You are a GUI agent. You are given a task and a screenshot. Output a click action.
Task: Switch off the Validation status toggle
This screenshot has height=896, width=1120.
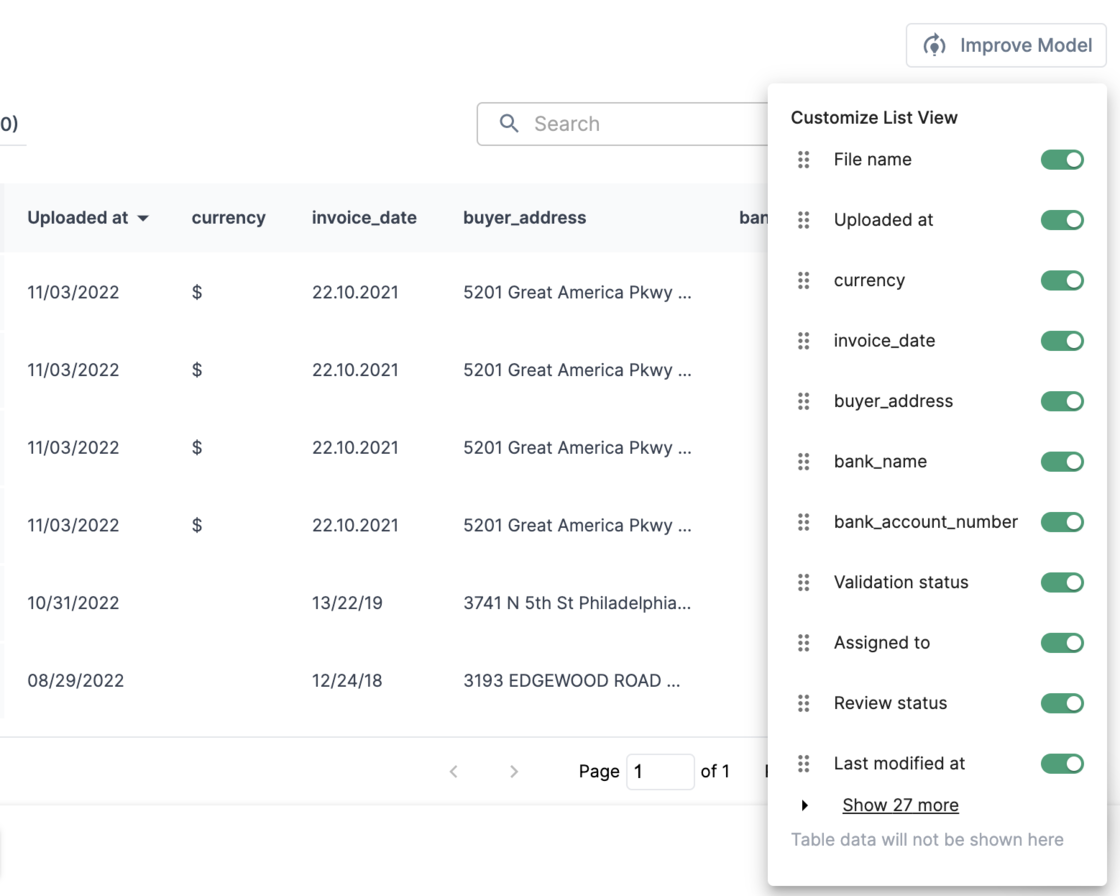point(1062,582)
